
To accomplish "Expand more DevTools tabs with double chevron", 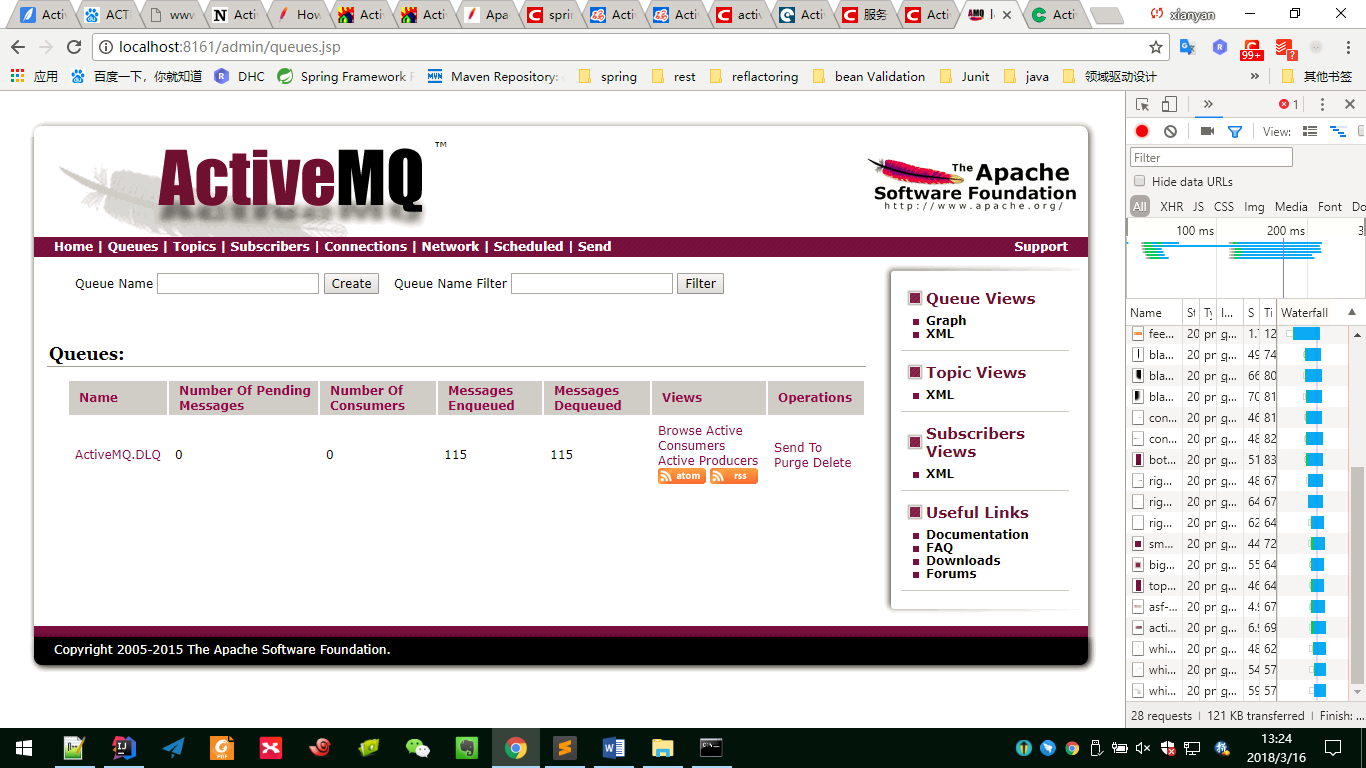I will point(1208,104).
